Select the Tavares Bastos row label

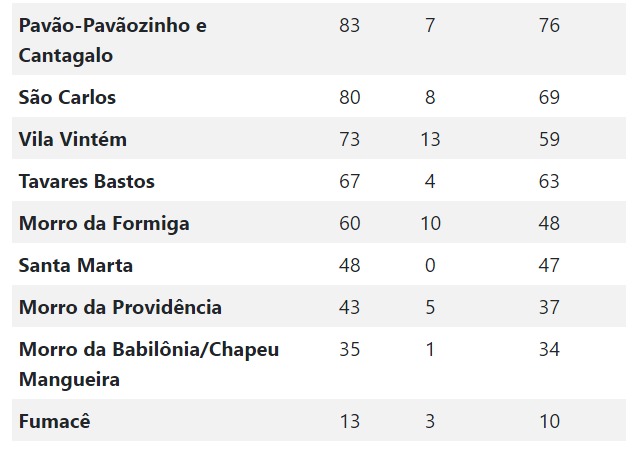click(86, 181)
